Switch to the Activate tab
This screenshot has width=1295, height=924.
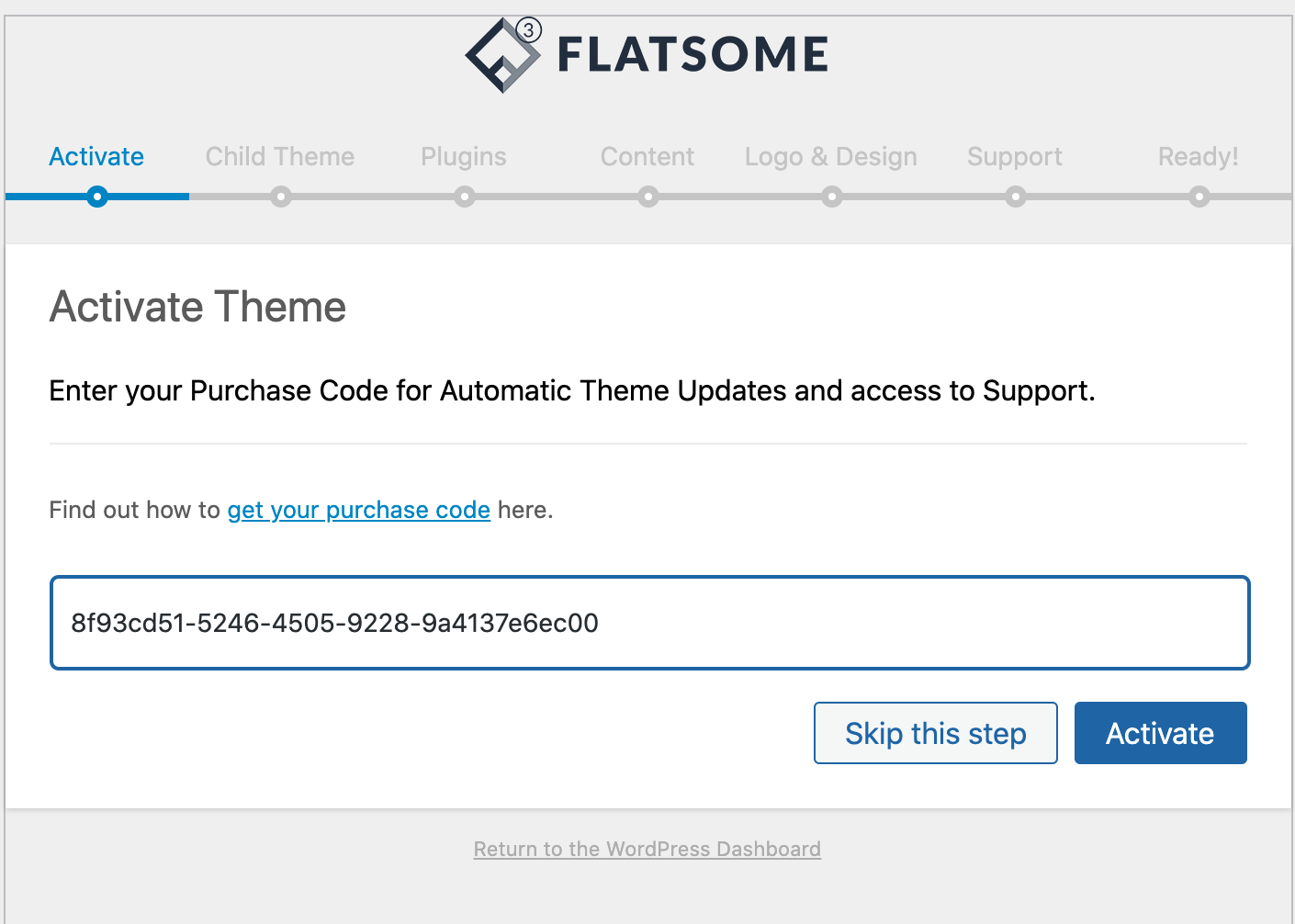96,157
